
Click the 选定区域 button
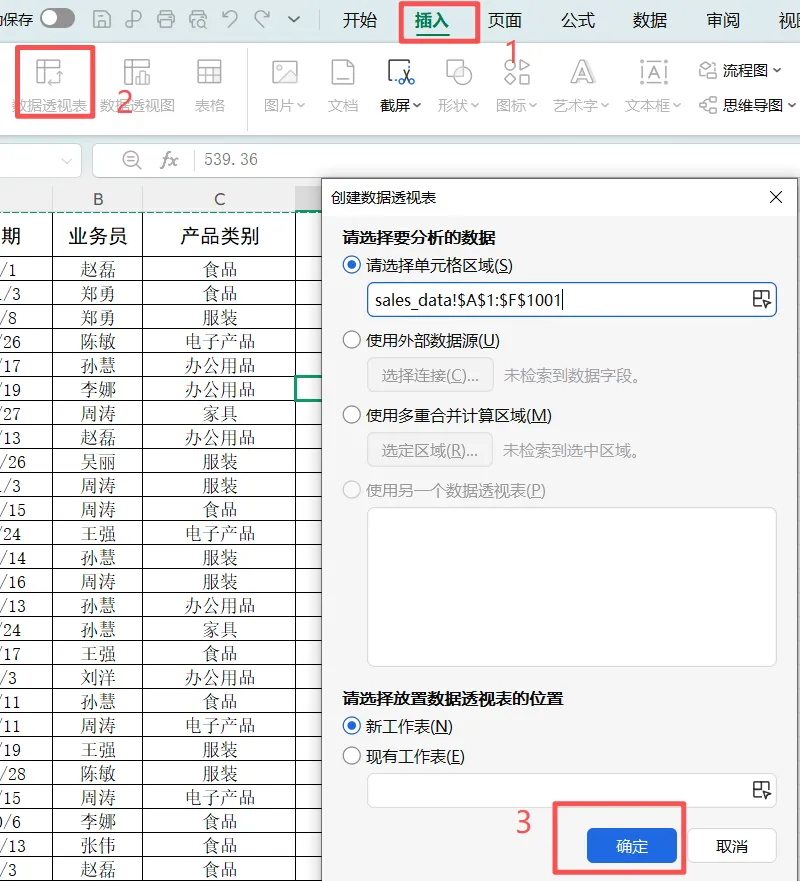click(x=430, y=449)
